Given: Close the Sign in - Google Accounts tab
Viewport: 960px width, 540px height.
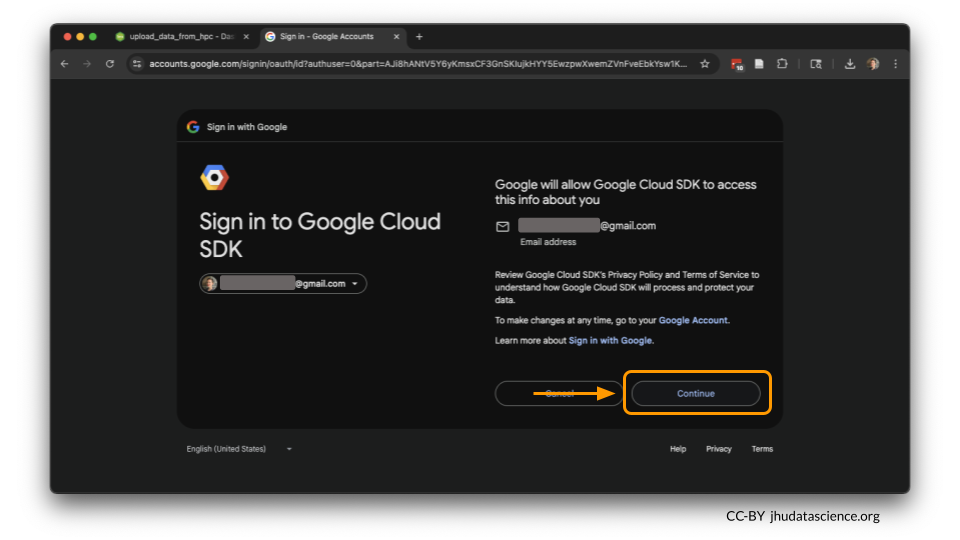Looking at the screenshot, I should coord(396,37).
